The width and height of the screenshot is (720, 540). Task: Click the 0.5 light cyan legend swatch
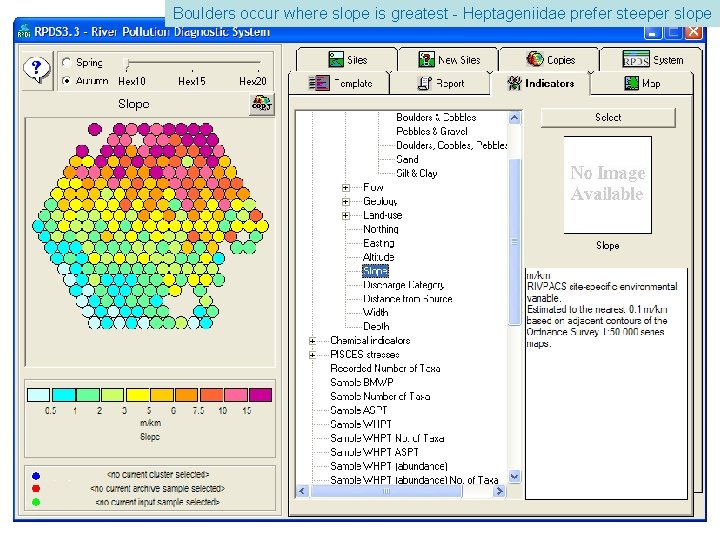(39, 395)
